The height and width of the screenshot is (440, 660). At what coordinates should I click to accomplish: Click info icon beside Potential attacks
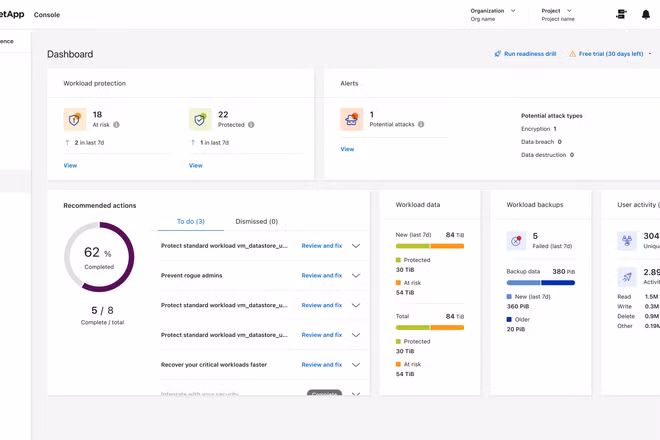[x=421, y=124]
